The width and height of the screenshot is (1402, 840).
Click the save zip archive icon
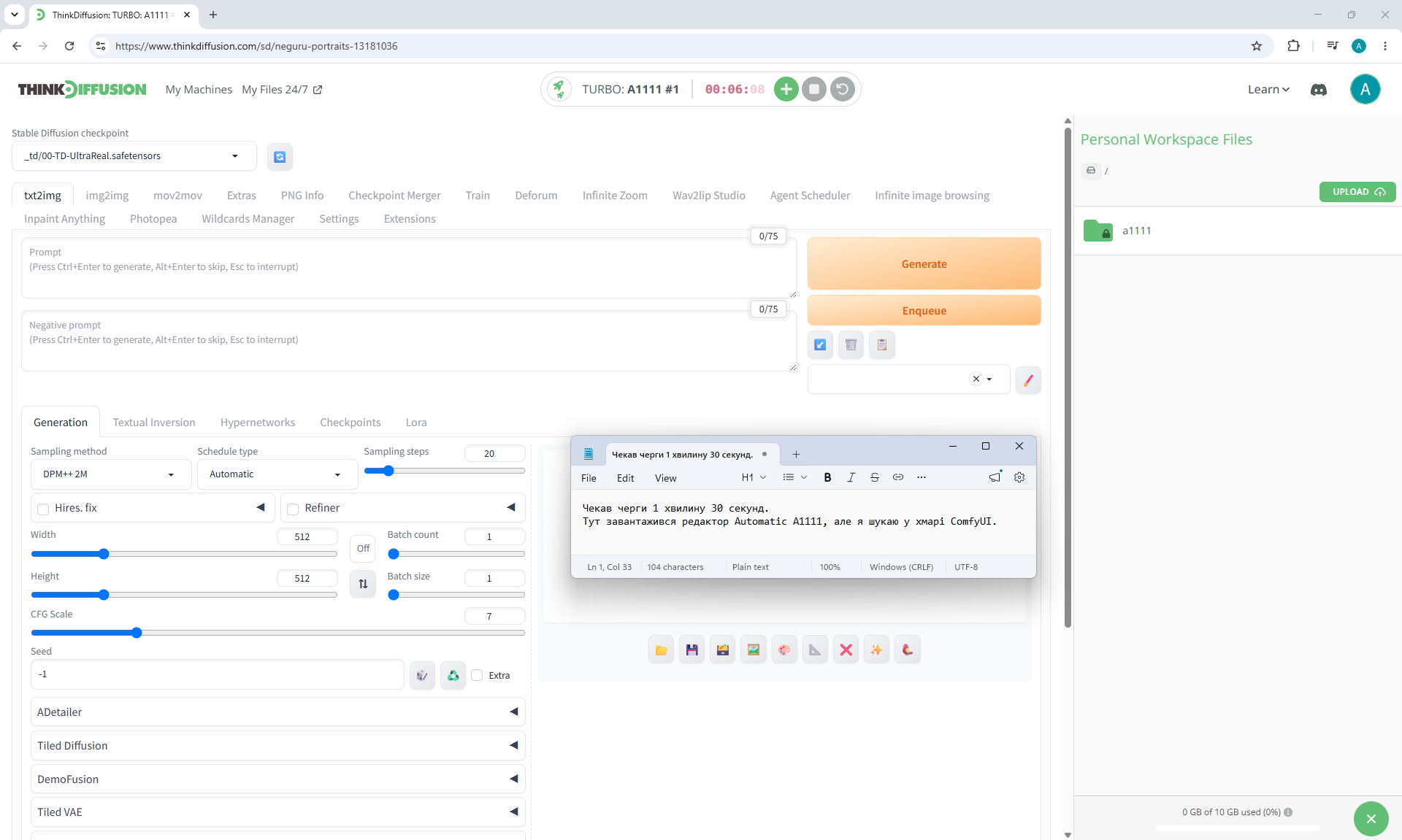723,650
